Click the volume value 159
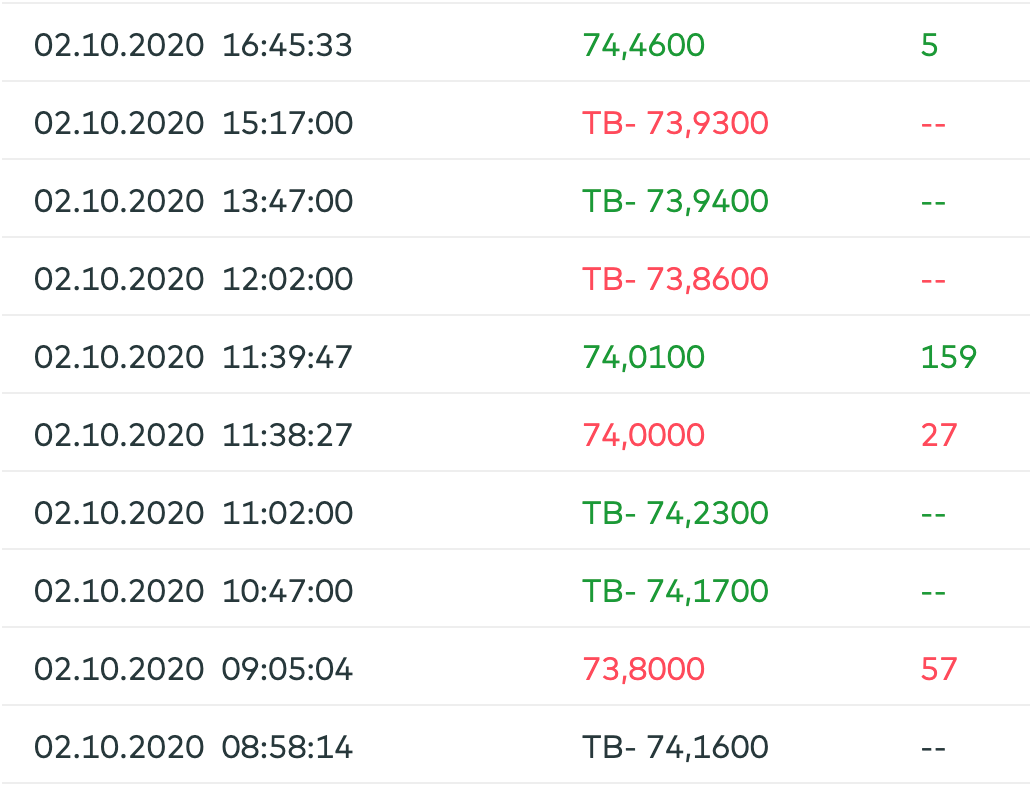 click(x=948, y=357)
